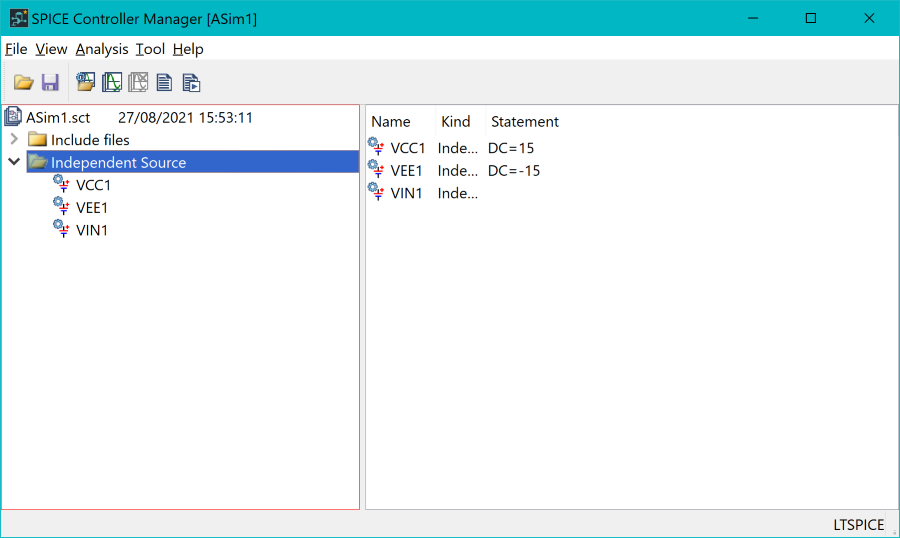900x538 pixels.
Task: Select VCC1 in the left tree
Action: pos(93,185)
